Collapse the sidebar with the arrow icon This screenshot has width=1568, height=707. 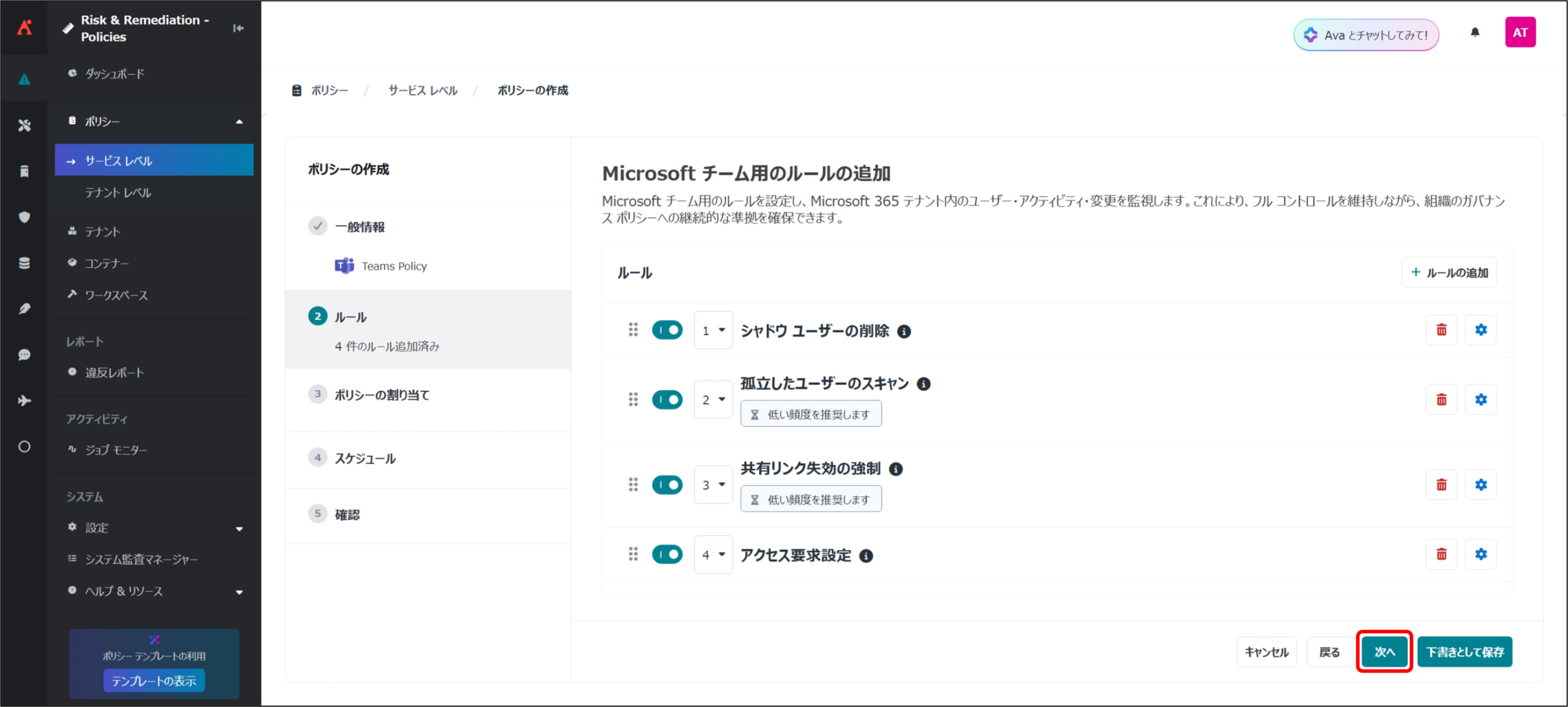coord(238,28)
